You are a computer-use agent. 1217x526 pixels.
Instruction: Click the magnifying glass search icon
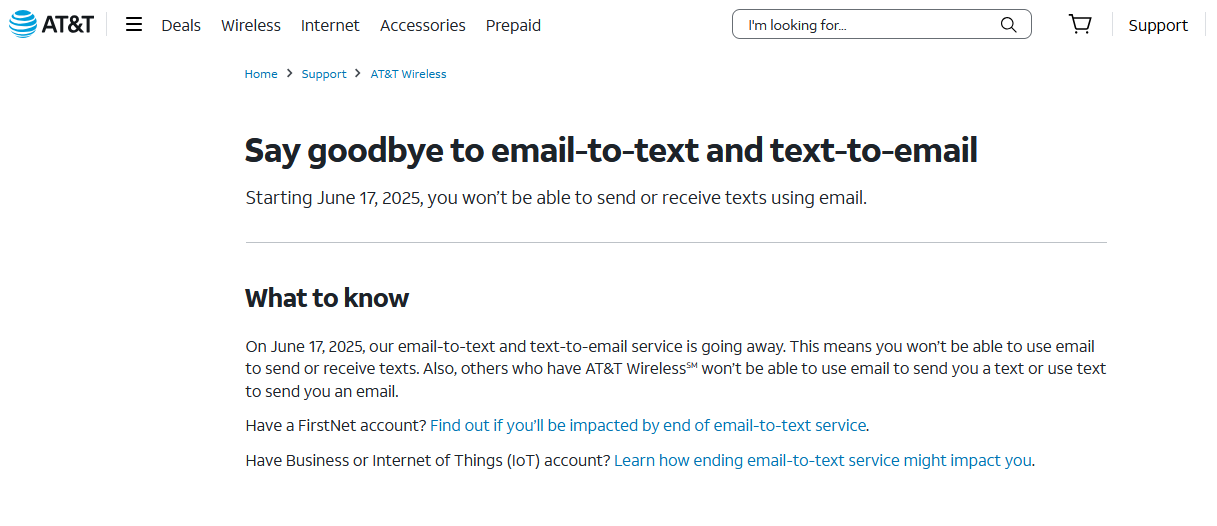[1008, 25]
